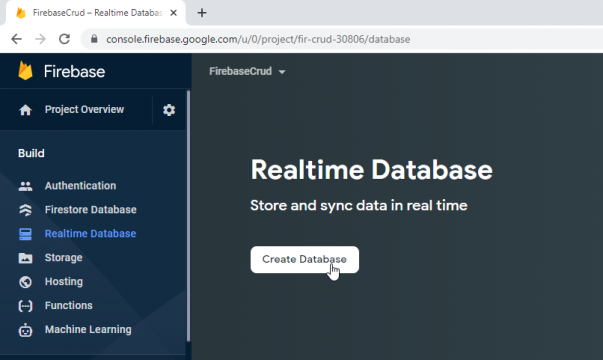Click 'Store and sync data in real time' text
This screenshot has height=360, width=603.
coord(359,205)
